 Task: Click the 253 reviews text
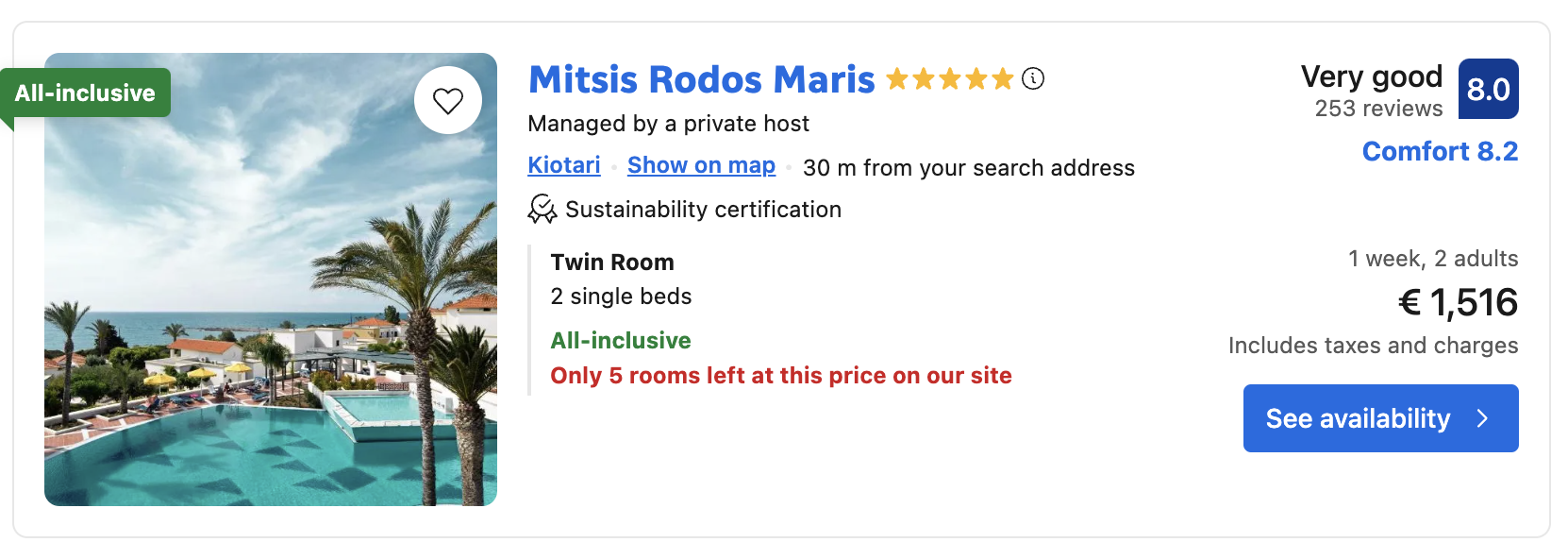1378,109
